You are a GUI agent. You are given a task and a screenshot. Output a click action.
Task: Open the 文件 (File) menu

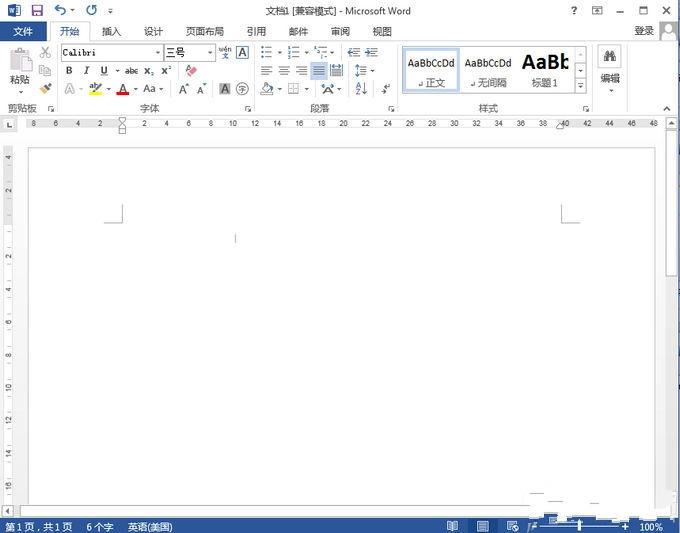click(23, 31)
